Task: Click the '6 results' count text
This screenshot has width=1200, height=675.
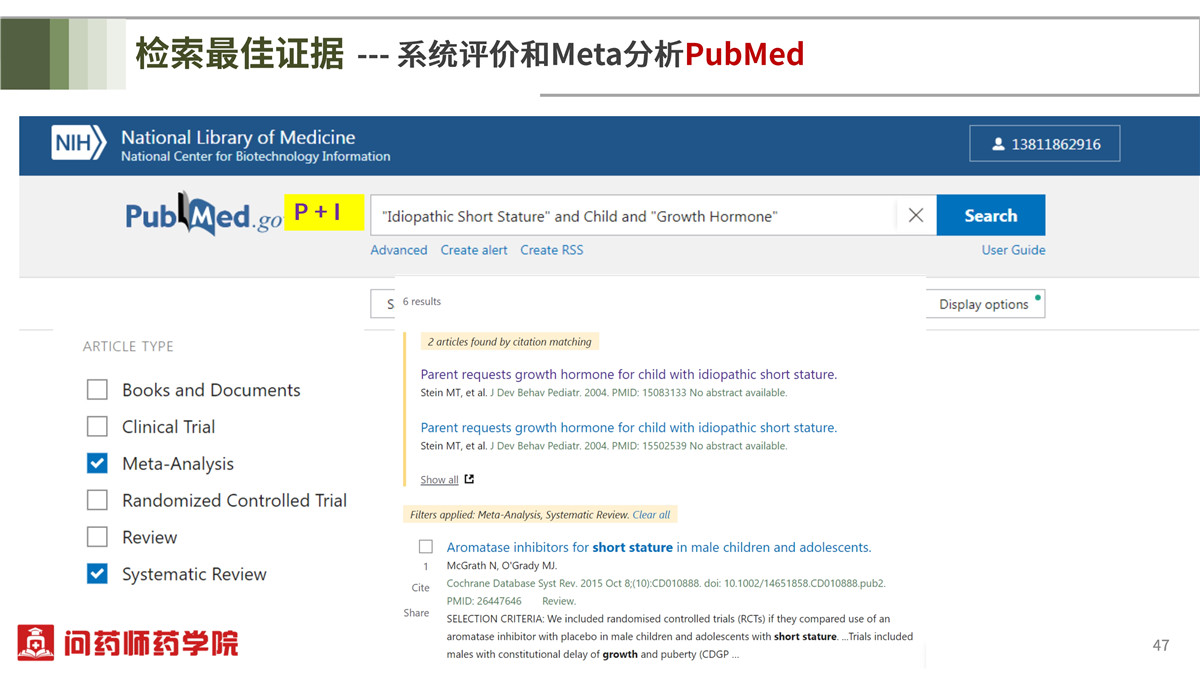Action: click(x=422, y=301)
